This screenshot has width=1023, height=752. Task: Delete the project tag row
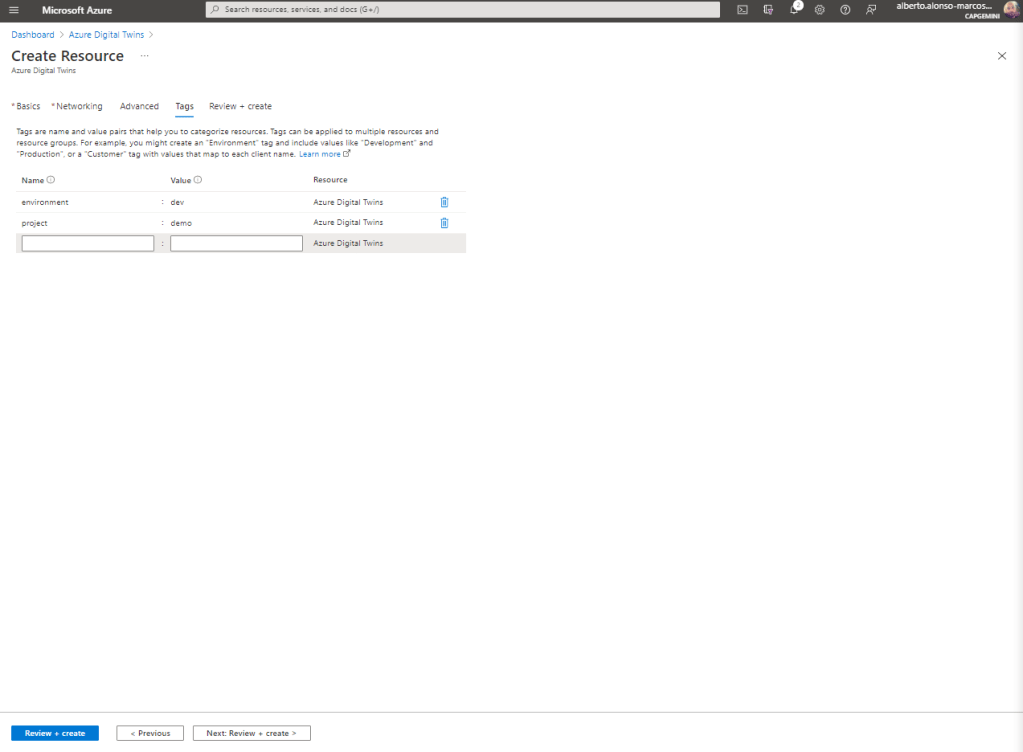coord(444,223)
